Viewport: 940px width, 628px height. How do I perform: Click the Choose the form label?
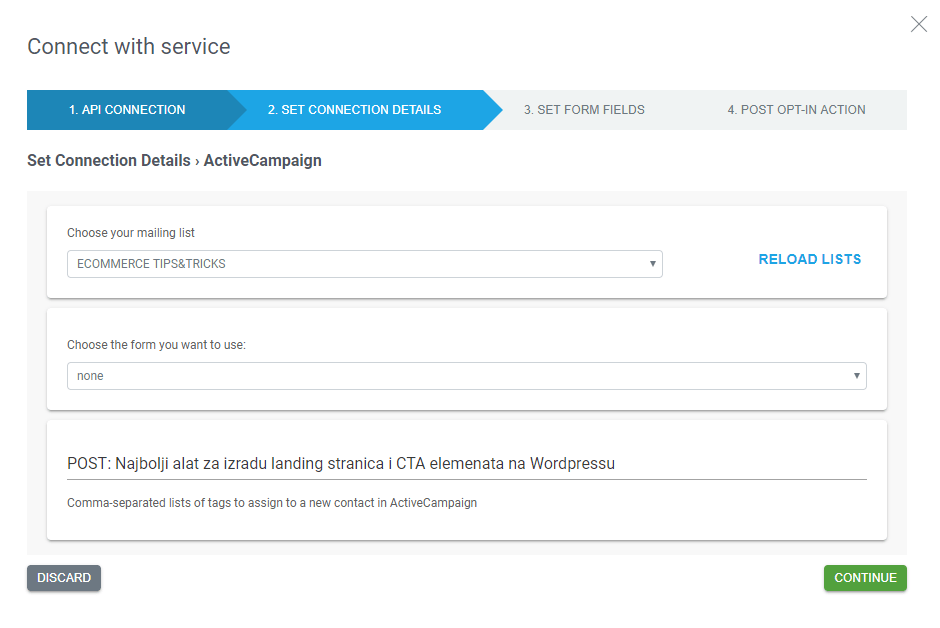coord(156,345)
